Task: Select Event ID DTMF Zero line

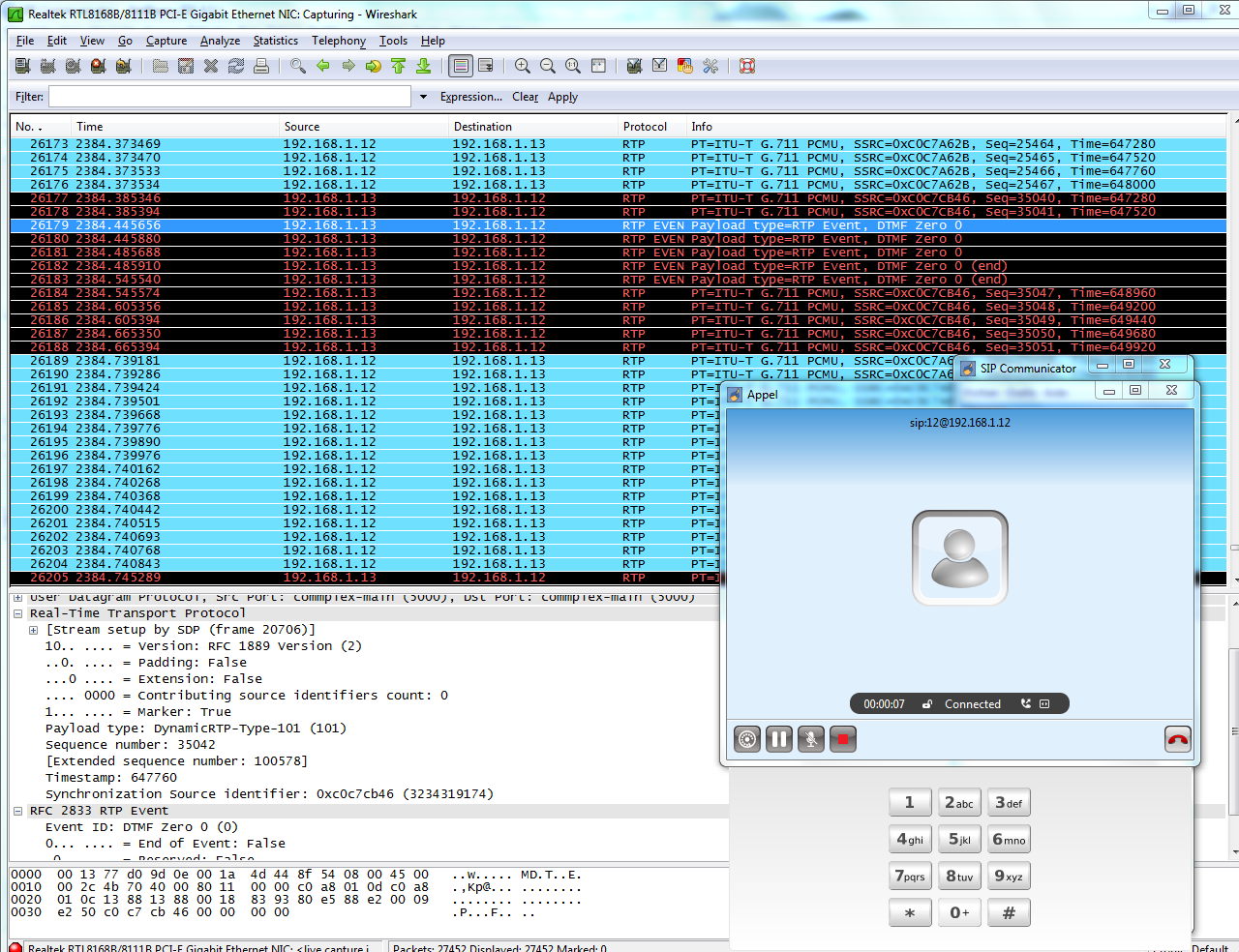Action: pos(141,827)
